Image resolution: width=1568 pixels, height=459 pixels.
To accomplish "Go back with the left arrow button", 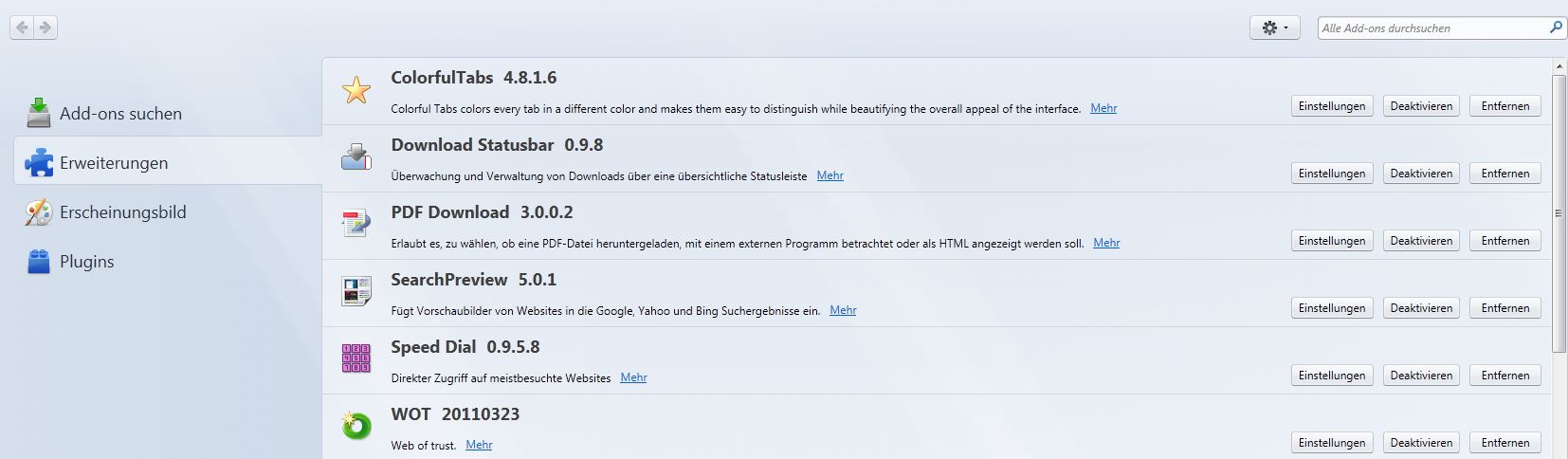I will [22, 28].
